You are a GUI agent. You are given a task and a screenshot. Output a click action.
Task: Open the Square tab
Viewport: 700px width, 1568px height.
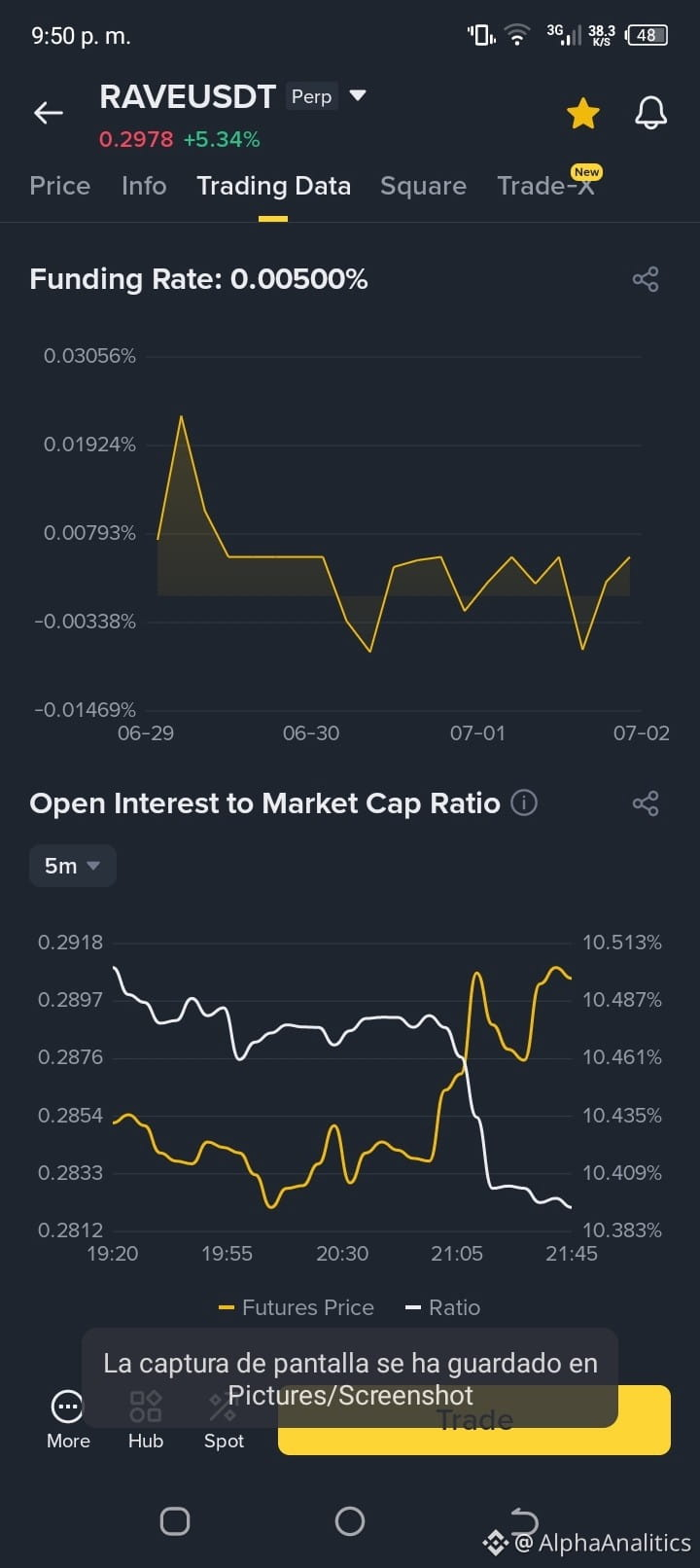(423, 186)
